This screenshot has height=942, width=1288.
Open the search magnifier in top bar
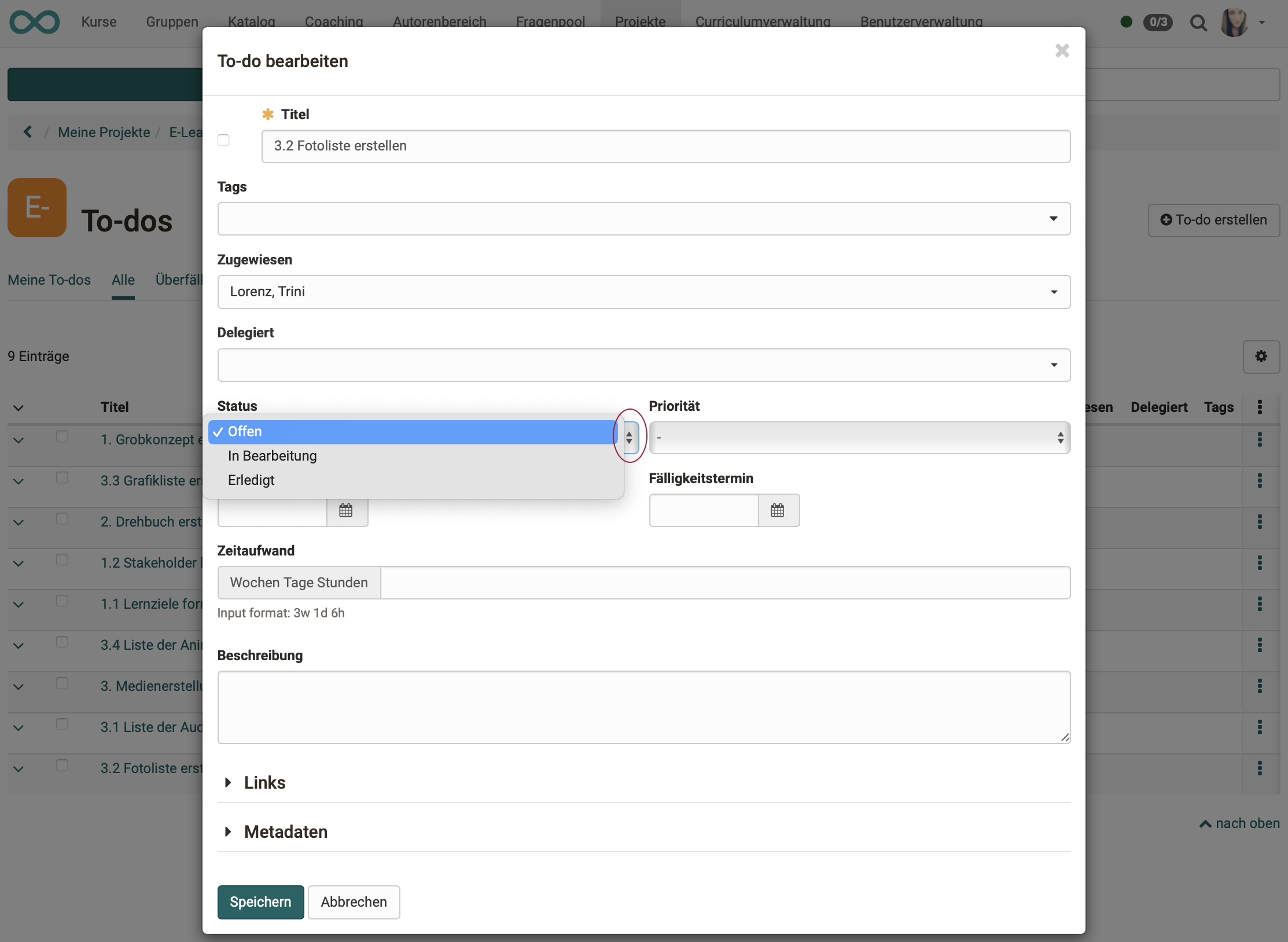[1198, 23]
